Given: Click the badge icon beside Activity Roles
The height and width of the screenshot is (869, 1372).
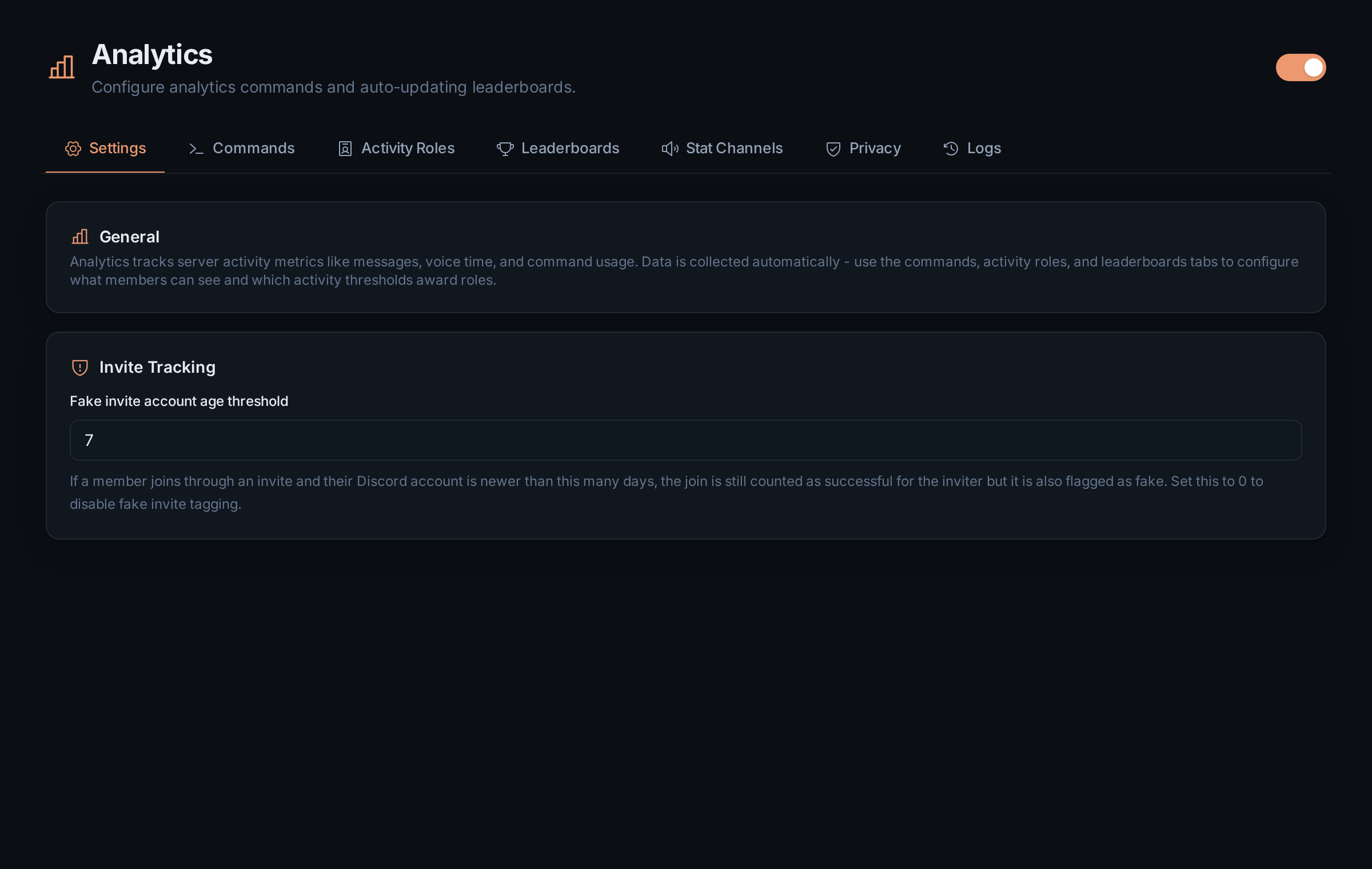Looking at the screenshot, I should pos(345,149).
